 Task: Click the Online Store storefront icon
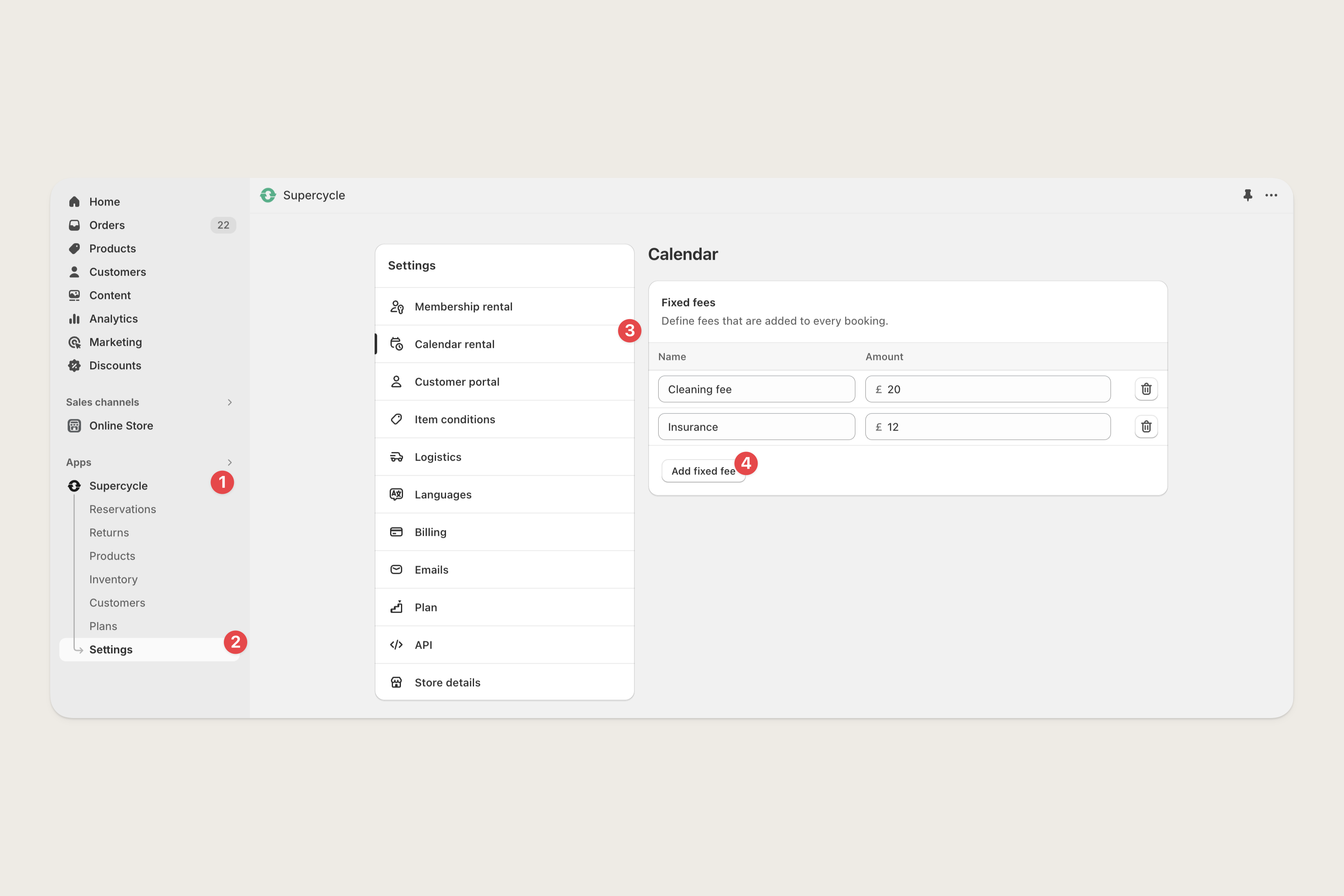(x=74, y=426)
